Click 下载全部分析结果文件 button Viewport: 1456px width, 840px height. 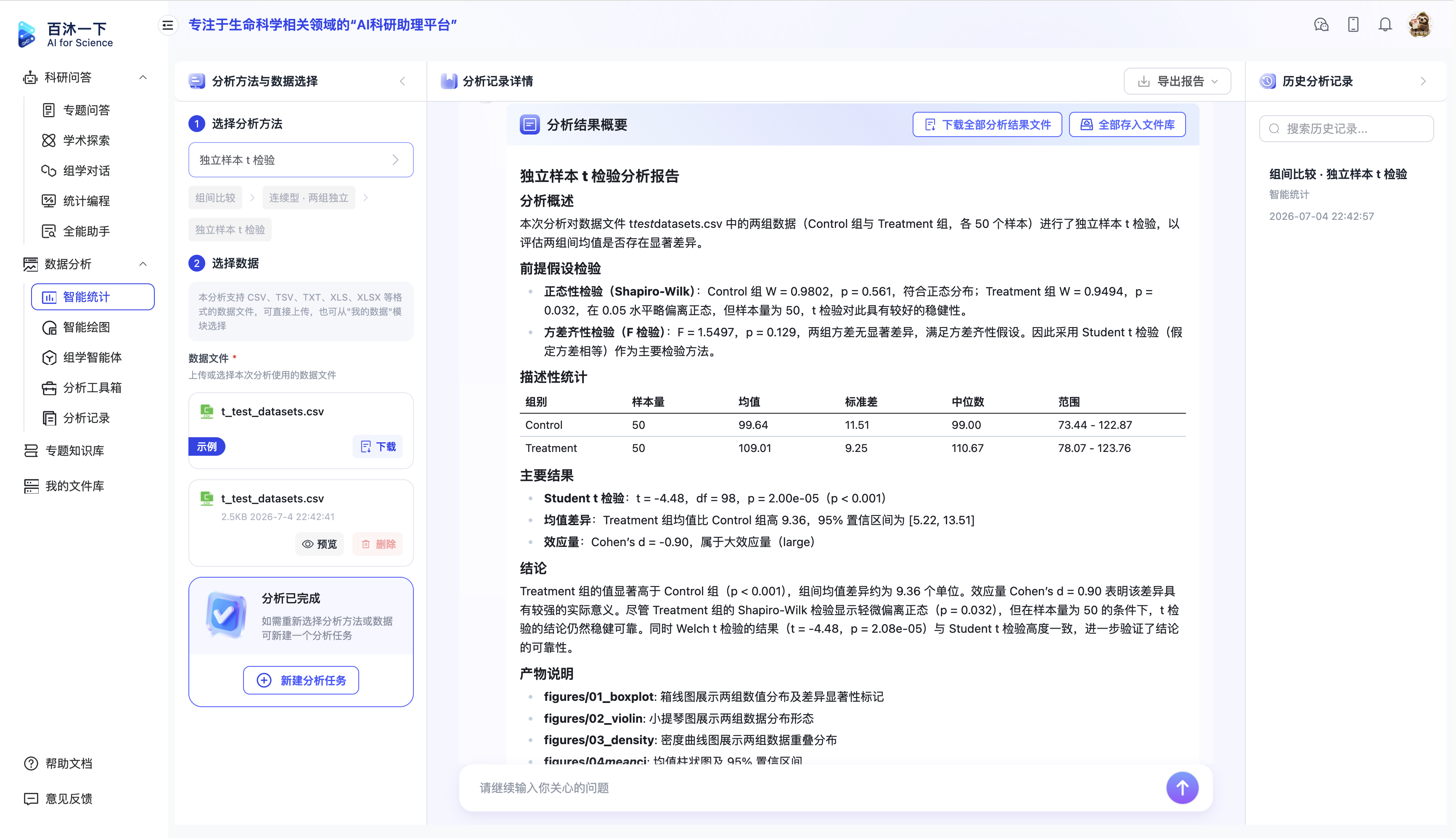(987, 124)
